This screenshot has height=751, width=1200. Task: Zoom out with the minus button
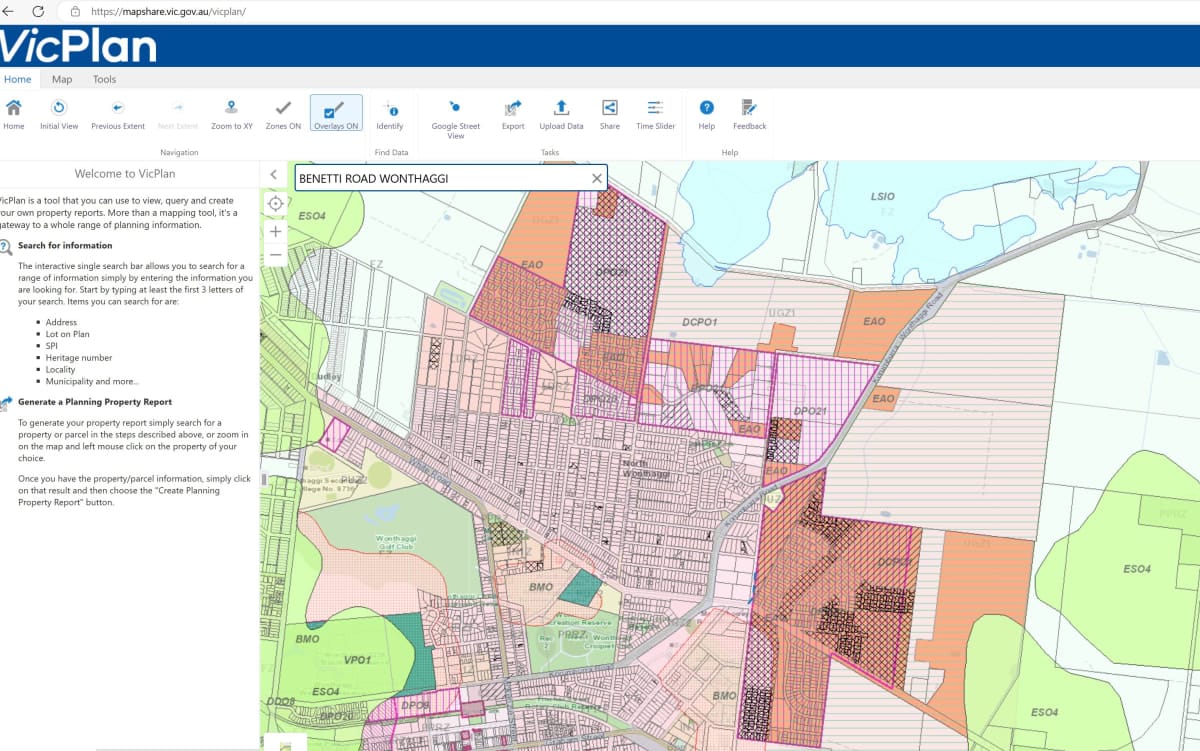275,255
